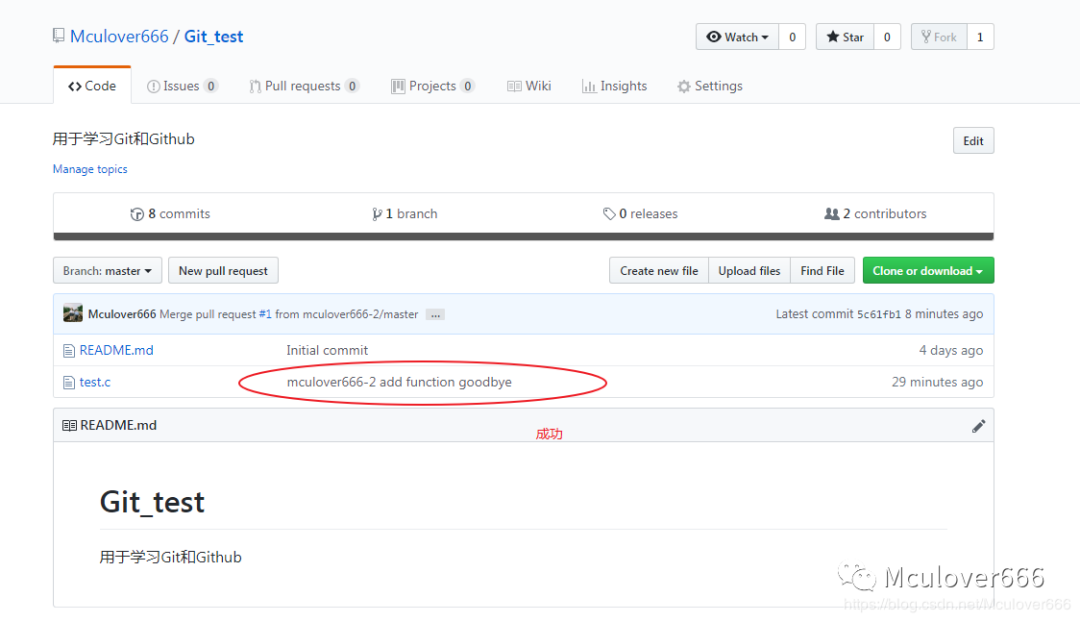Image resolution: width=1080 pixels, height=622 pixels.
Task: Open the pull request #1 link
Action: (x=265, y=314)
